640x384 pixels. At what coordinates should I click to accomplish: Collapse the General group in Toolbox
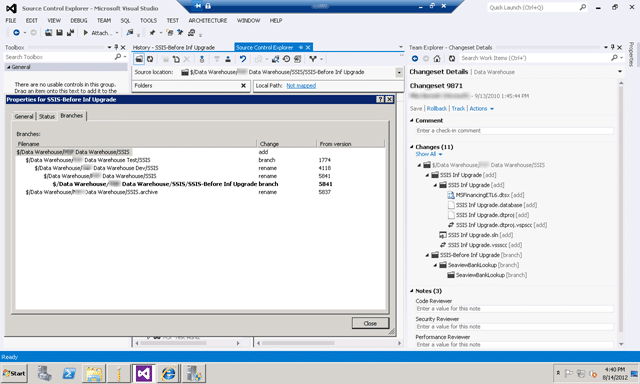pos(8,67)
